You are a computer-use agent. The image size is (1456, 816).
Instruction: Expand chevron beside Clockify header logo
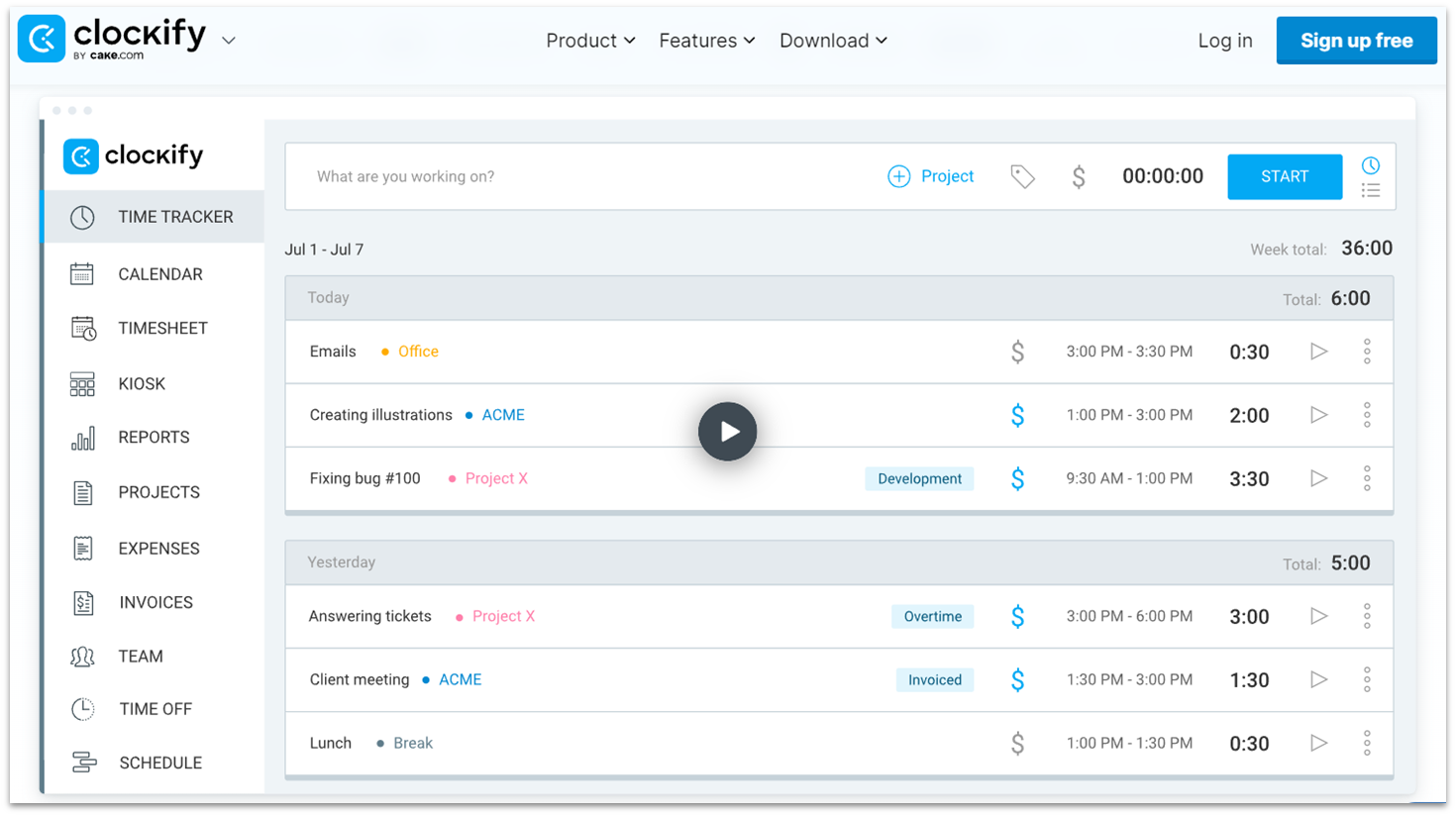coord(229,41)
